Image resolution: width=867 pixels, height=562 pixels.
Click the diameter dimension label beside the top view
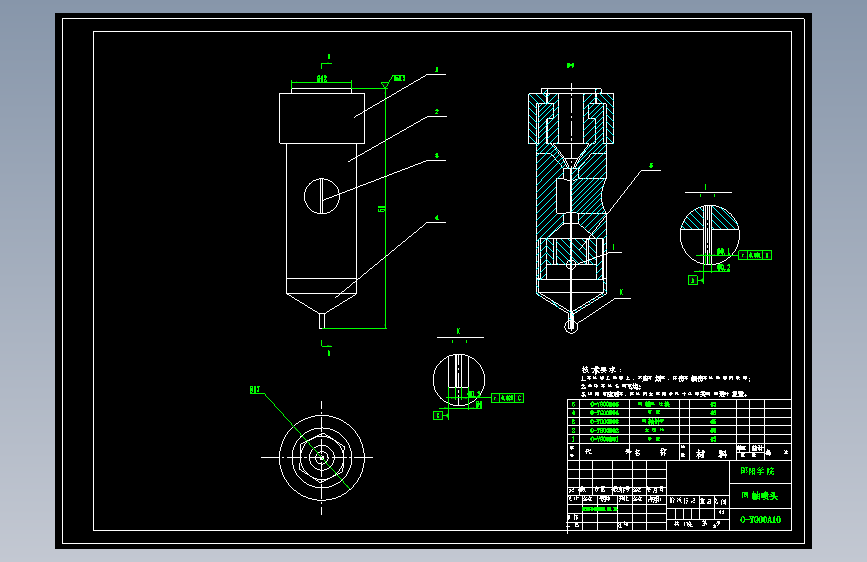click(x=254, y=389)
